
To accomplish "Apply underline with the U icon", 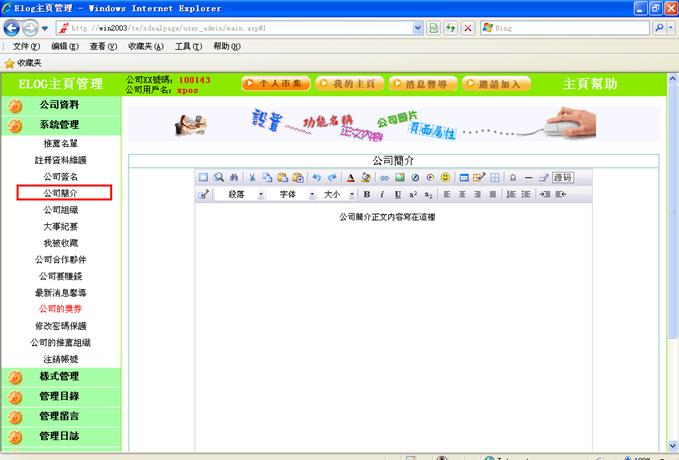I will pos(398,194).
